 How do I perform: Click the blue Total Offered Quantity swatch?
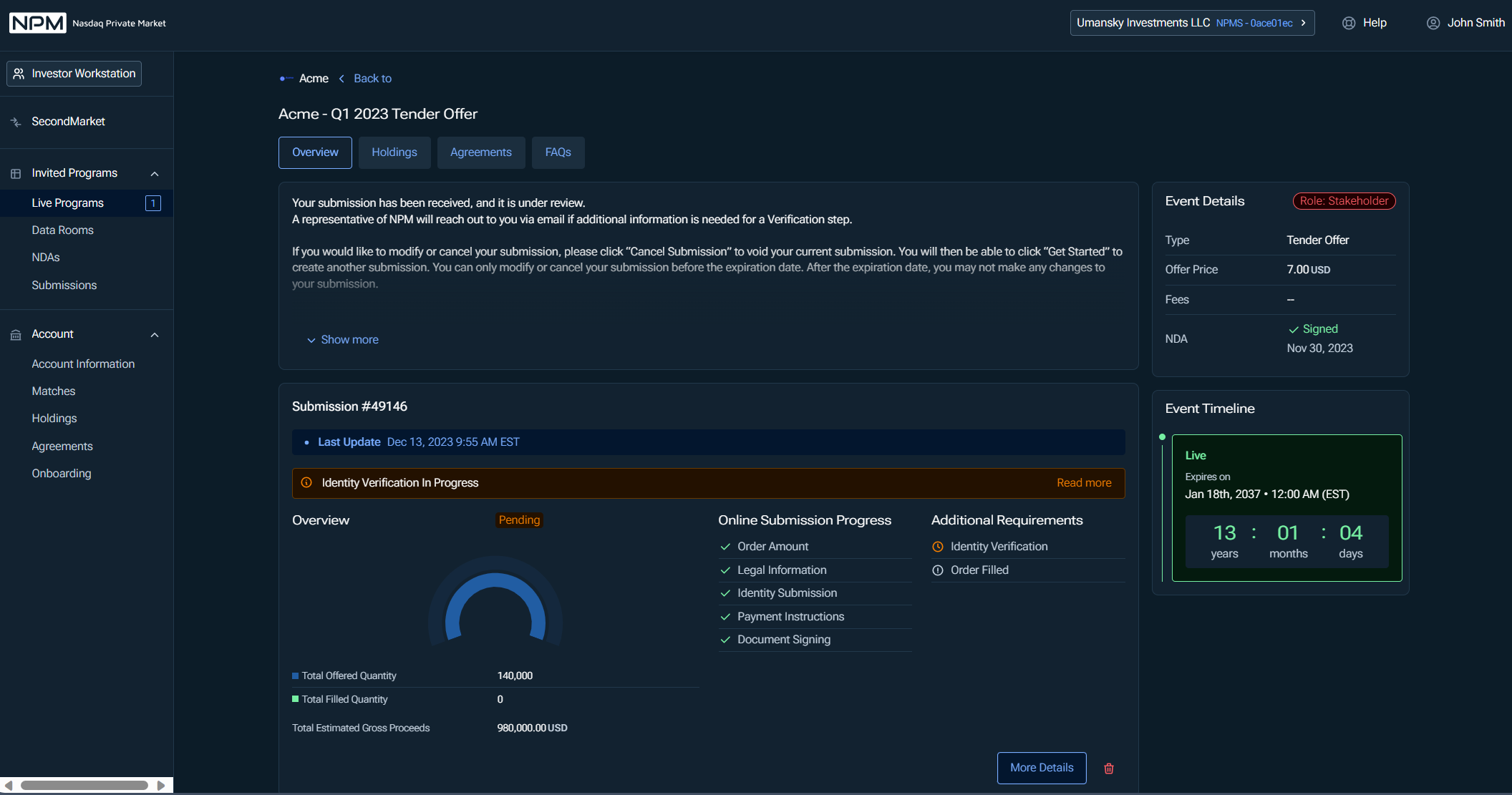click(x=295, y=676)
